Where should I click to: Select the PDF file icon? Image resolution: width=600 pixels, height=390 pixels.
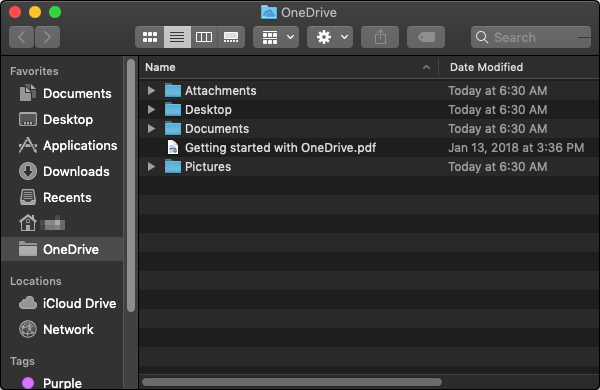coord(173,148)
